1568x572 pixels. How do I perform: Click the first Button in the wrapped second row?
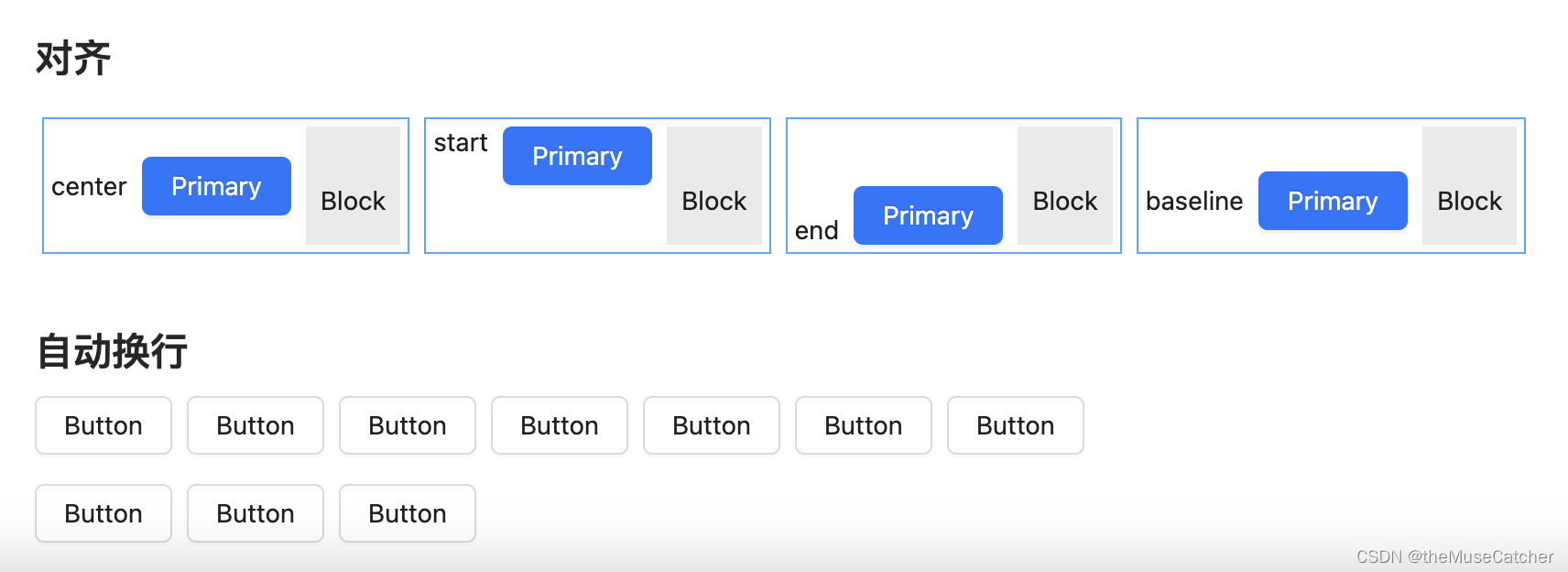[103, 513]
